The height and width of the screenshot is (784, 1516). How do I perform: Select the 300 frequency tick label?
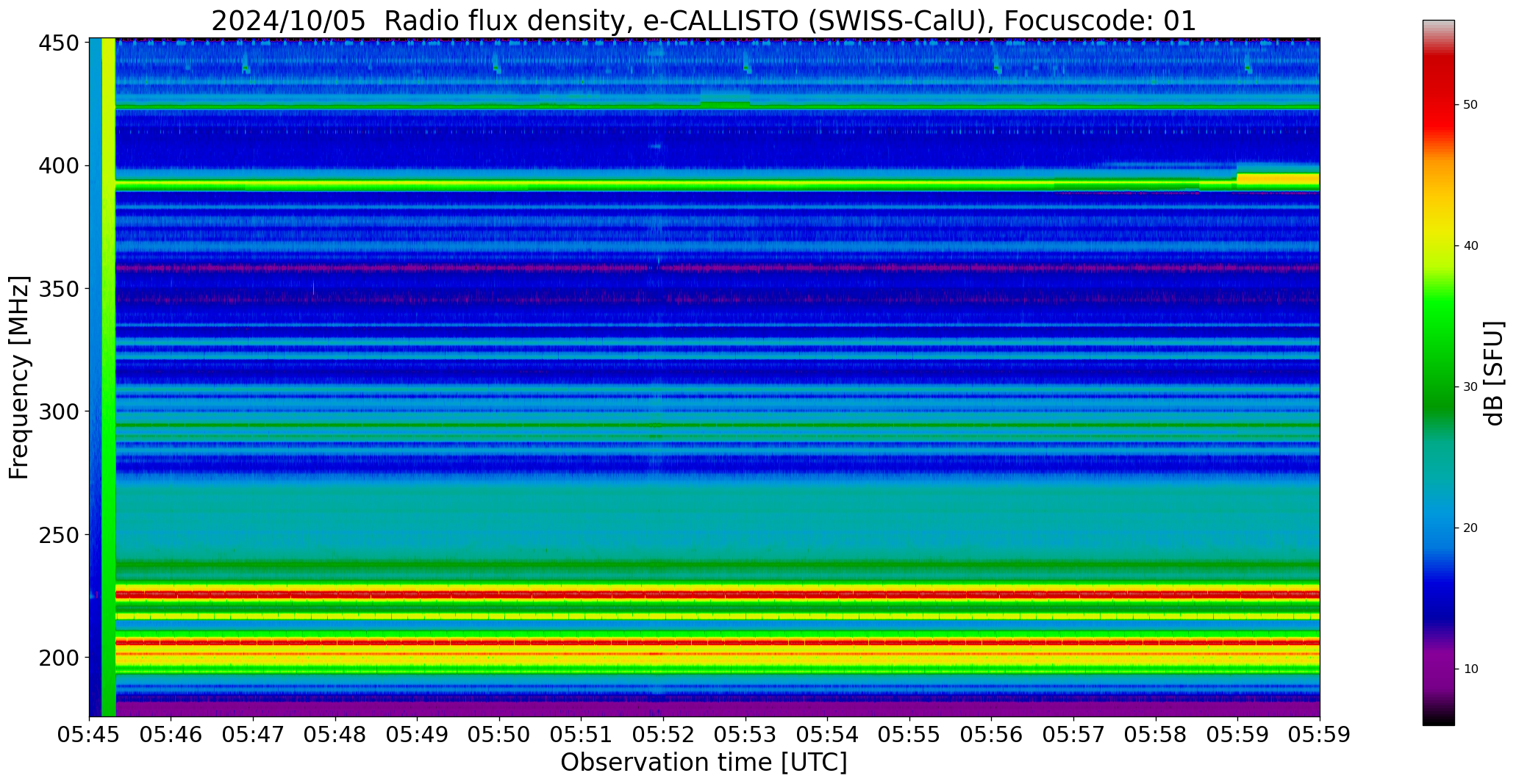[58, 411]
